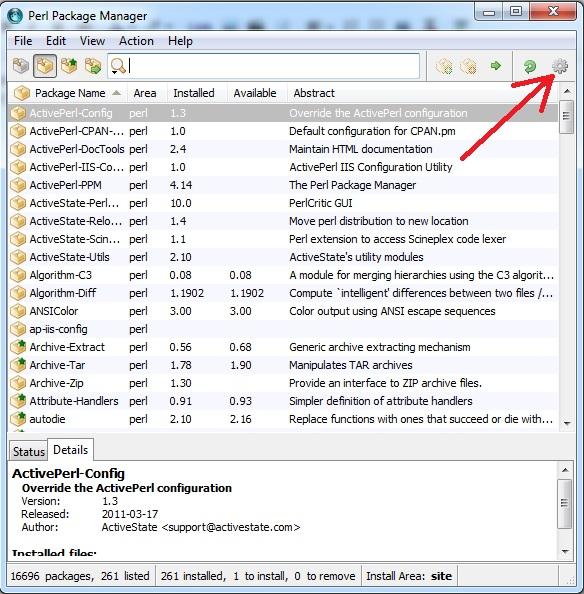Click details pane scrollbar down arrow
Viewport: 584px width, 594px height.
click(565, 551)
